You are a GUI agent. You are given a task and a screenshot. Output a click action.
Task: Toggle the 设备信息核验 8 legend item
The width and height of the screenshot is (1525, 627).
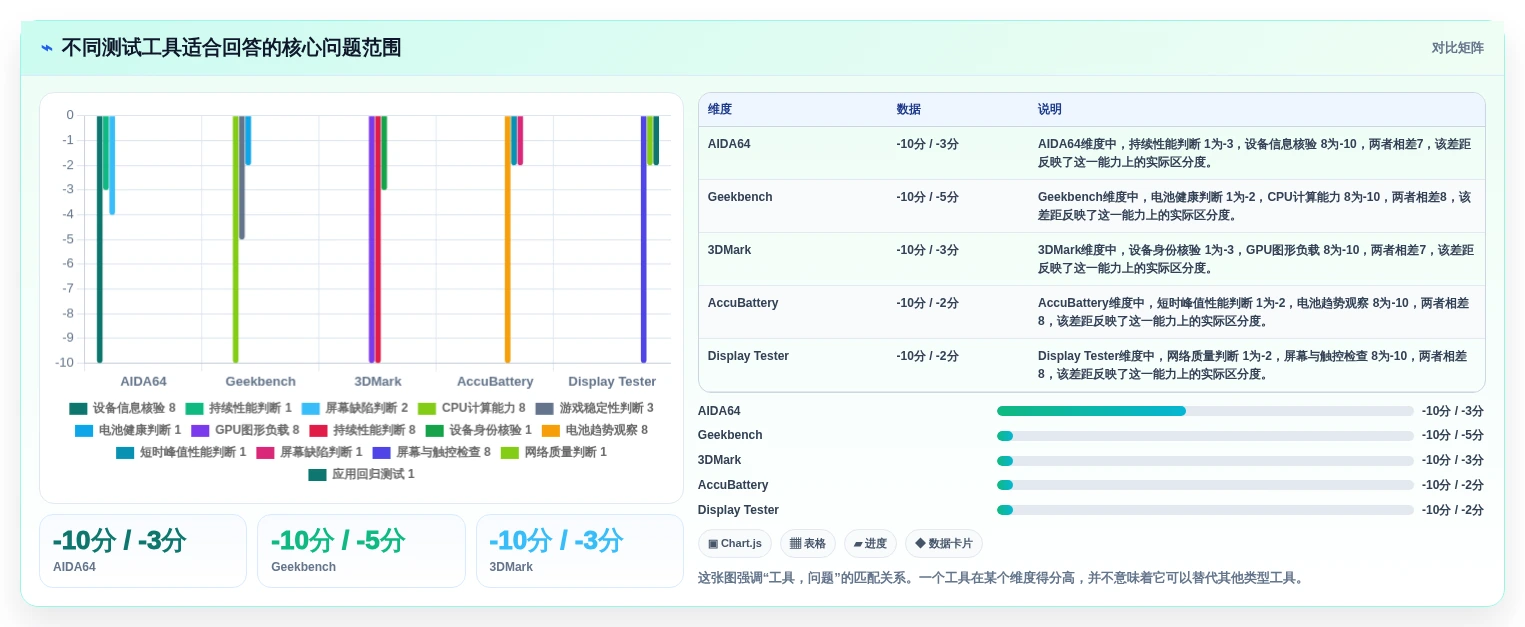[122, 408]
